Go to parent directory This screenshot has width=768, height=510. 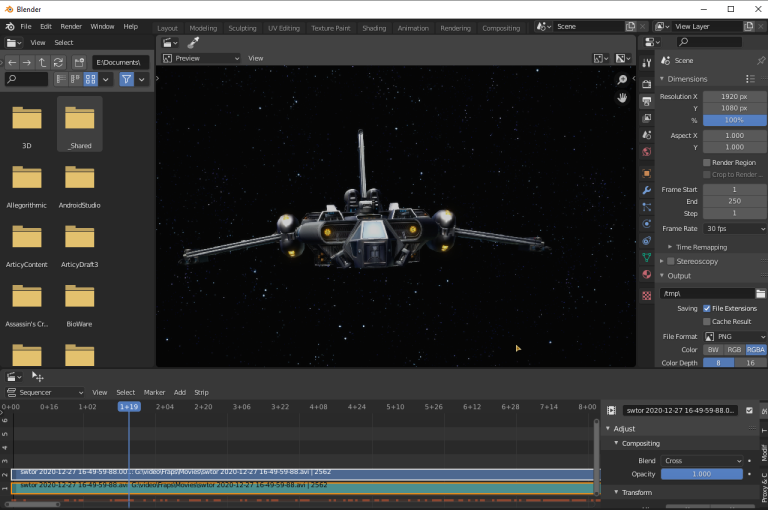click(x=43, y=62)
